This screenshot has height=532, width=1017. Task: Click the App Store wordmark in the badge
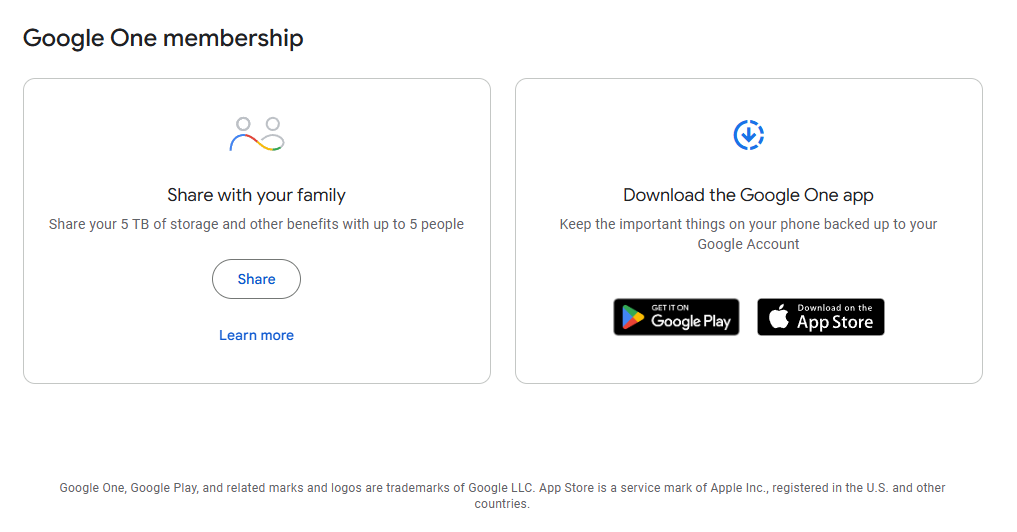coord(835,322)
